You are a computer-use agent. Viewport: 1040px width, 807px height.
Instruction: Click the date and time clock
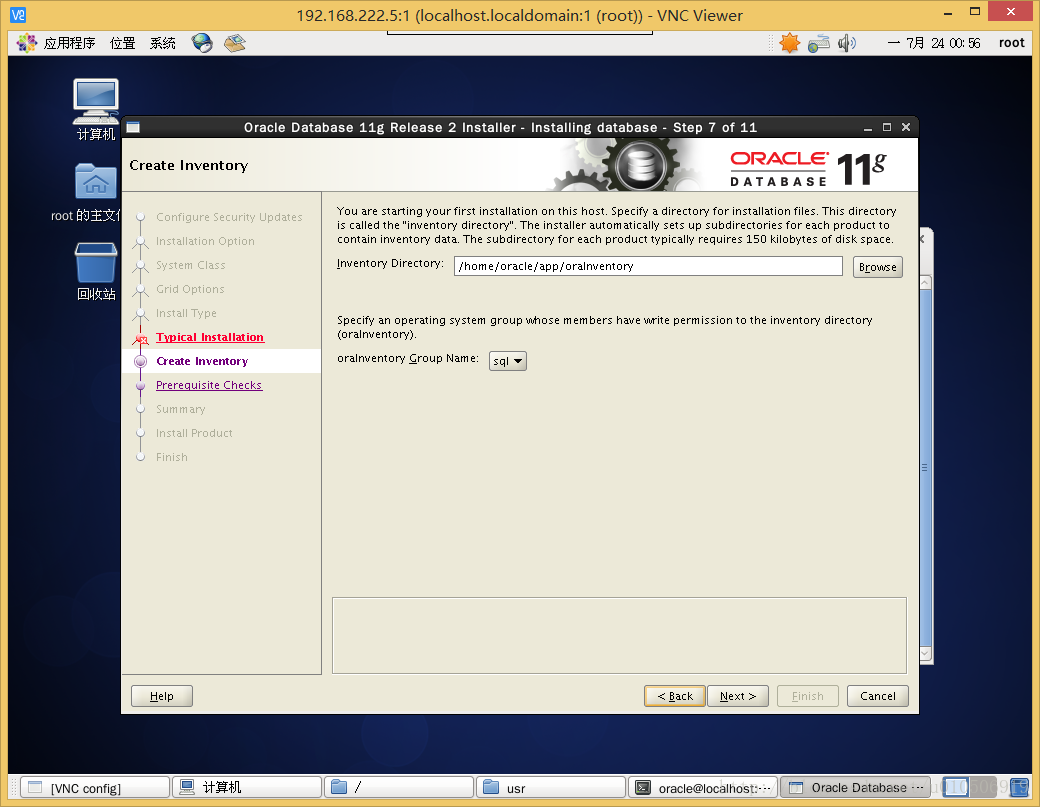[x=934, y=43]
